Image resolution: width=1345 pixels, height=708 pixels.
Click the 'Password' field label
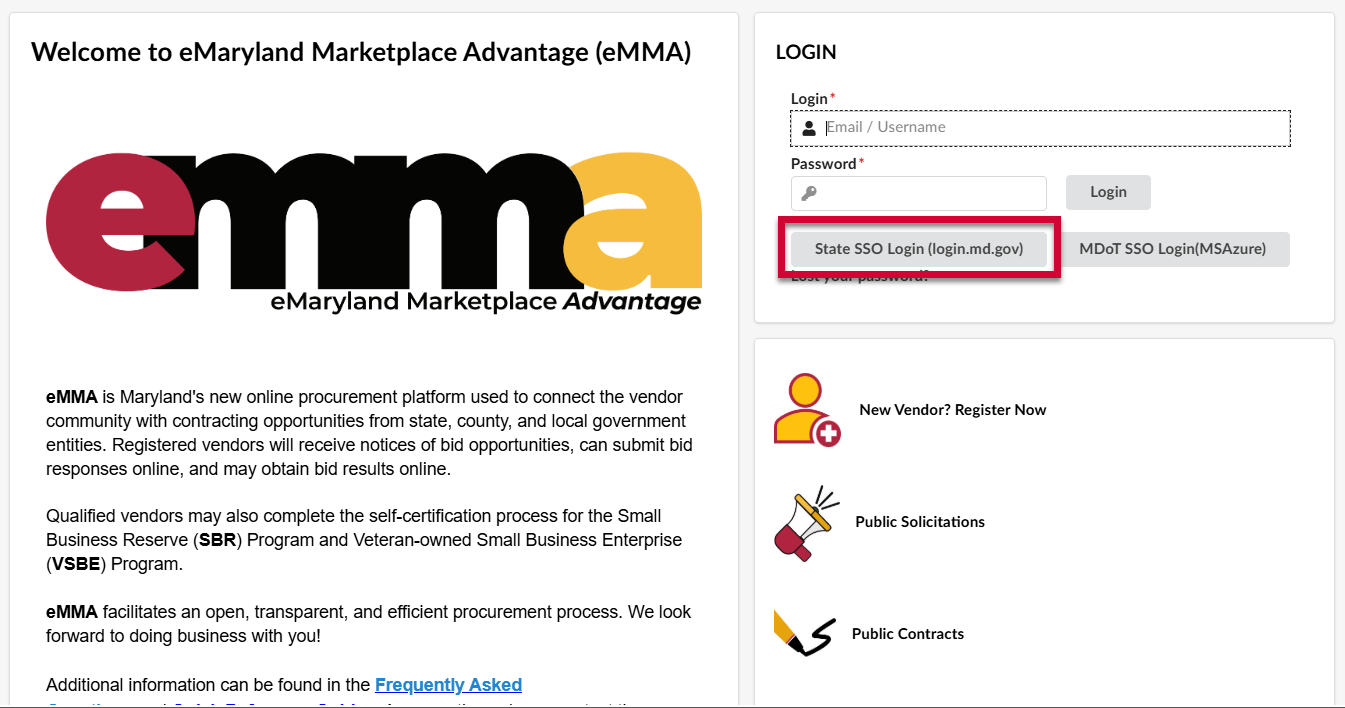823,163
